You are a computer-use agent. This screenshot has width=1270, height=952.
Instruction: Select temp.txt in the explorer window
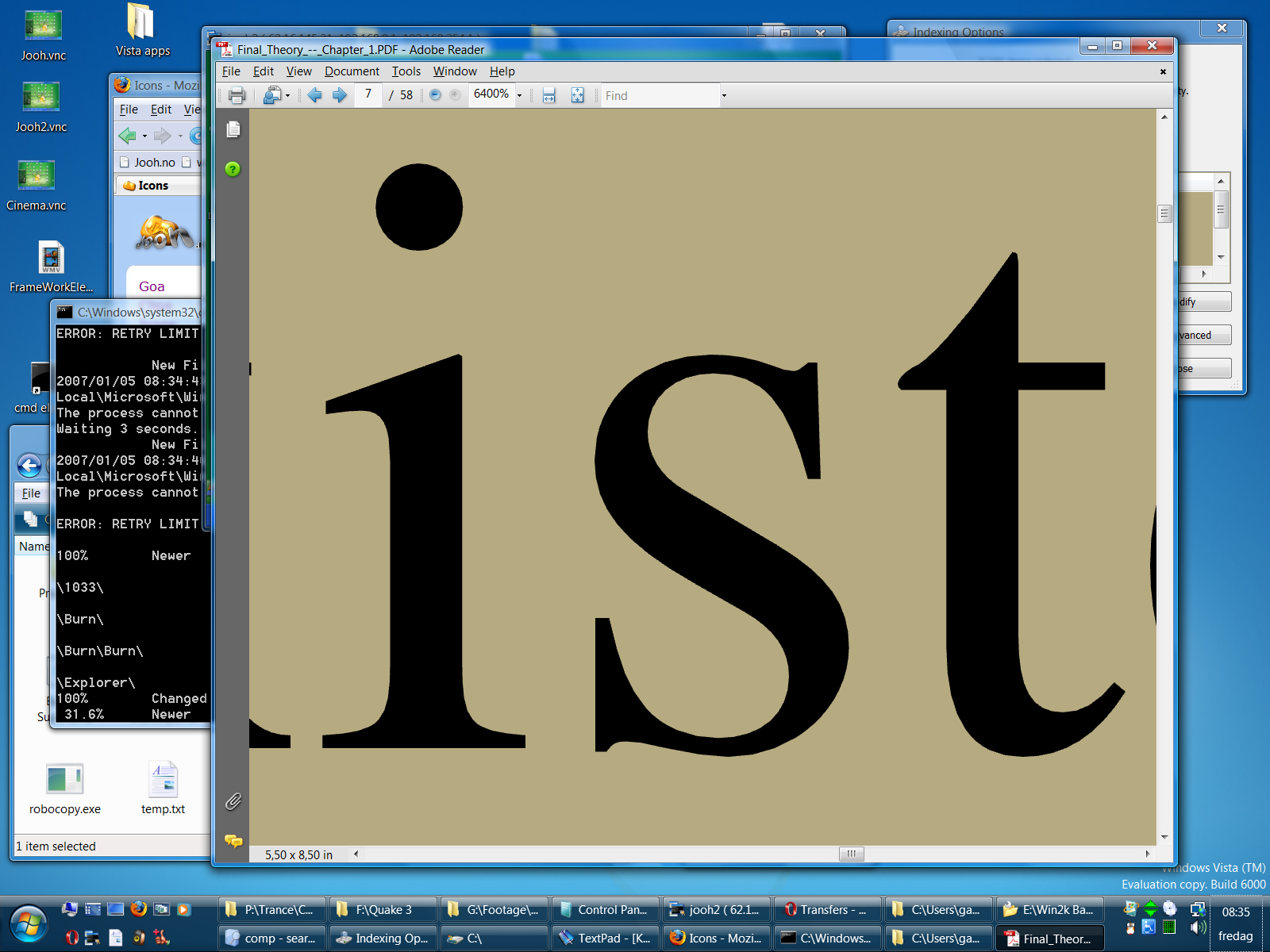[x=163, y=789]
